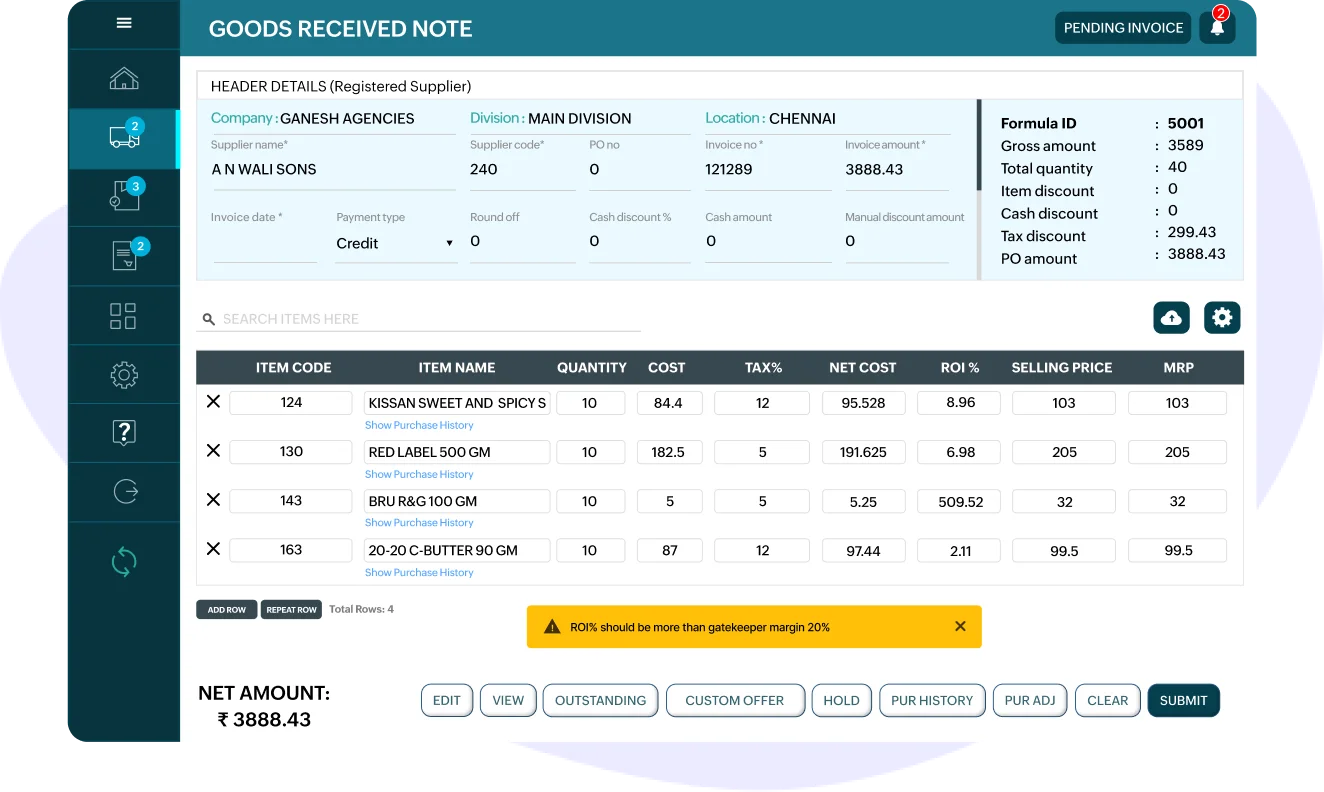Select the Home icon in sidebar
This screenshot has width=1324, height=792.
(x=124, y=78)
